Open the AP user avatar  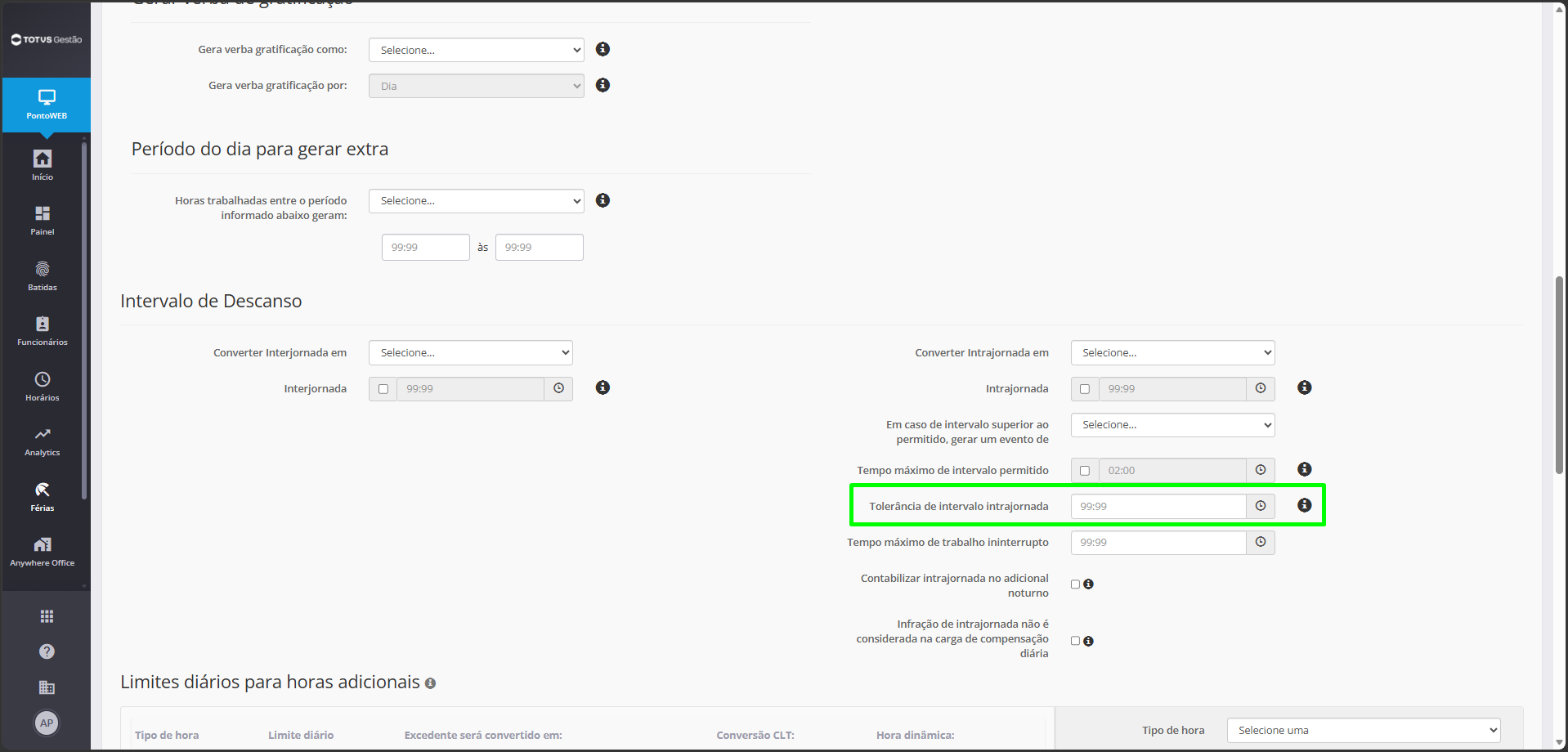coord(47,723)
